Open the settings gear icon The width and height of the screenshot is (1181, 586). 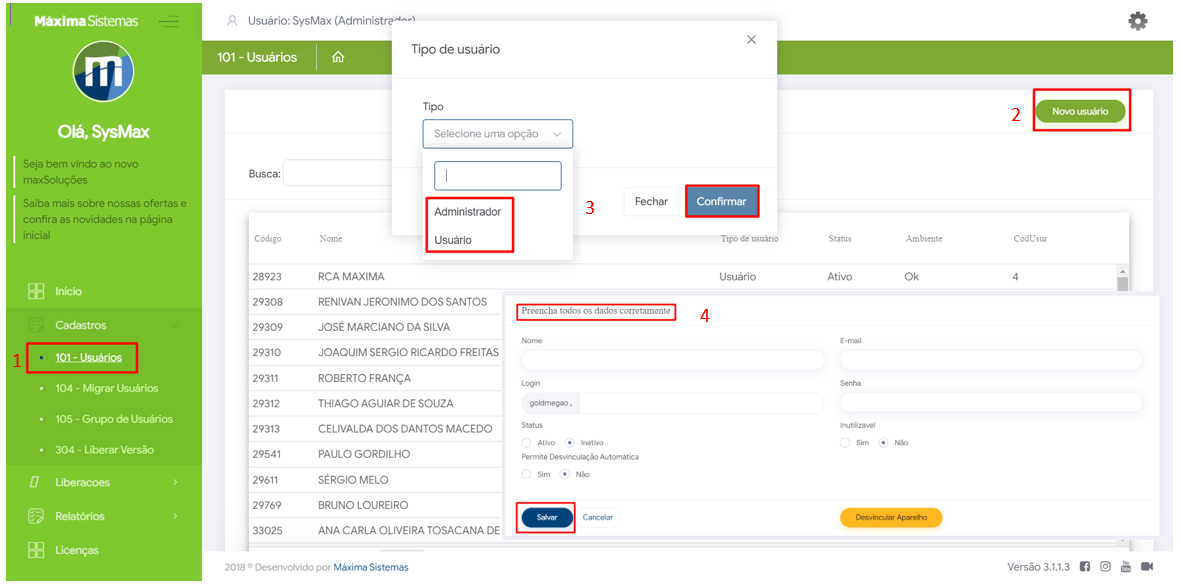click(x=1137, y=21)
